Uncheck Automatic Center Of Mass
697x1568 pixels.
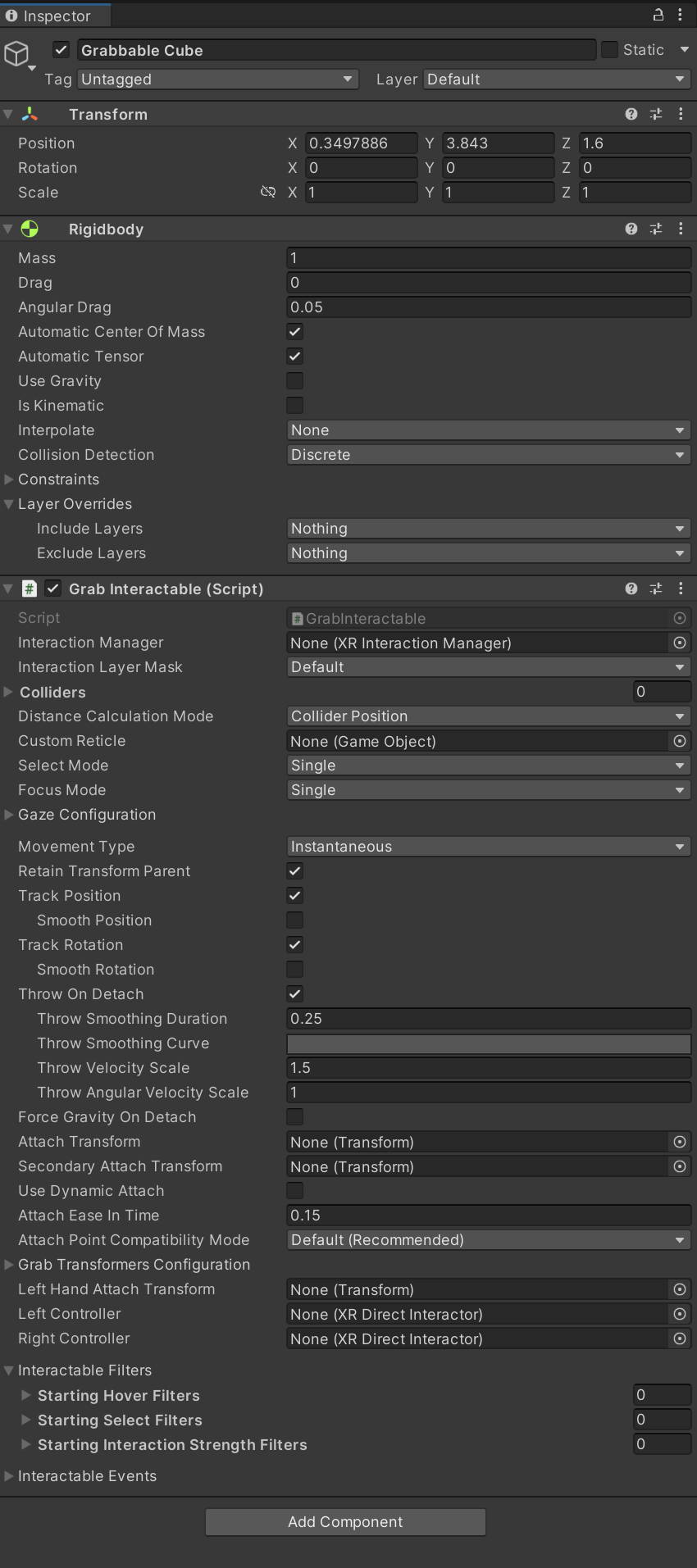tap(295, 331)
